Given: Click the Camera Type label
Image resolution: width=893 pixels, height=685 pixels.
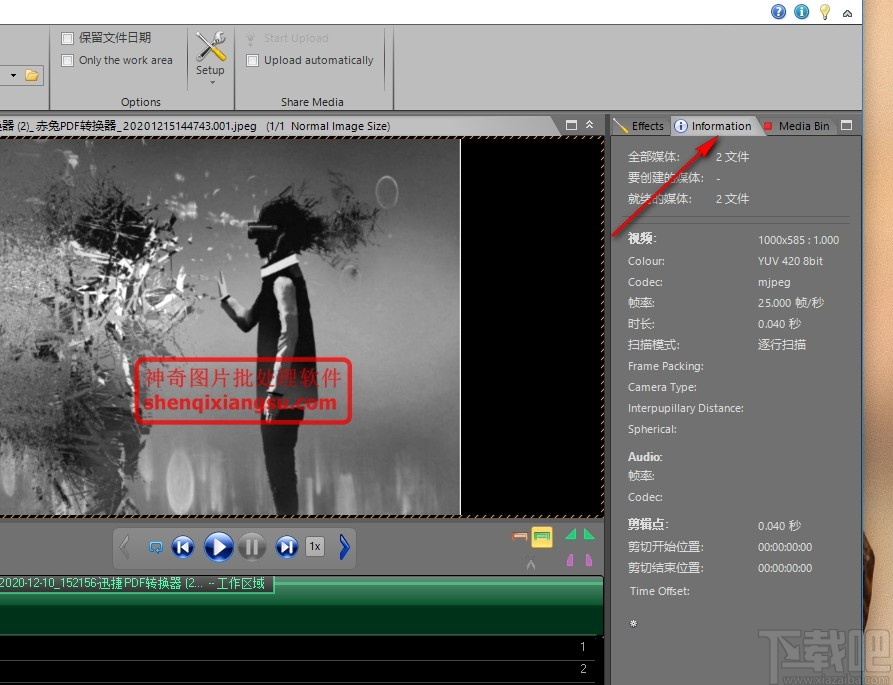Looking at the screenshot, I should pos(662,387).
